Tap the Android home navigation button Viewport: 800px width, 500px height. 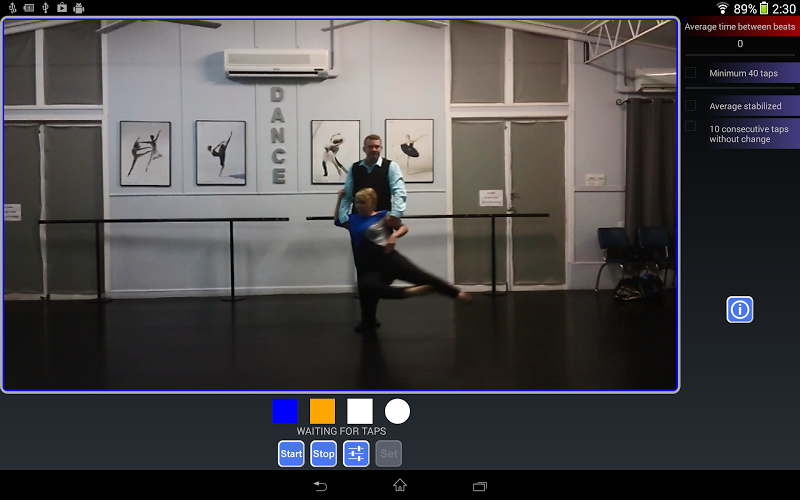(x=399, y=485)
